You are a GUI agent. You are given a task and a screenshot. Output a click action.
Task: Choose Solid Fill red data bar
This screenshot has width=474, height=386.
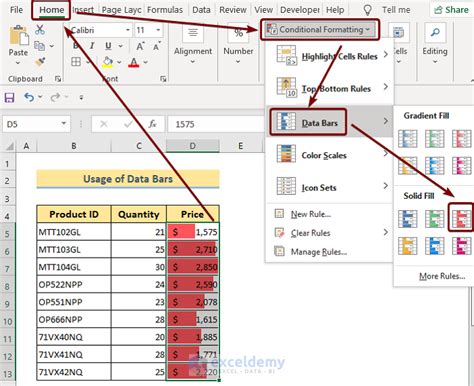461,219
